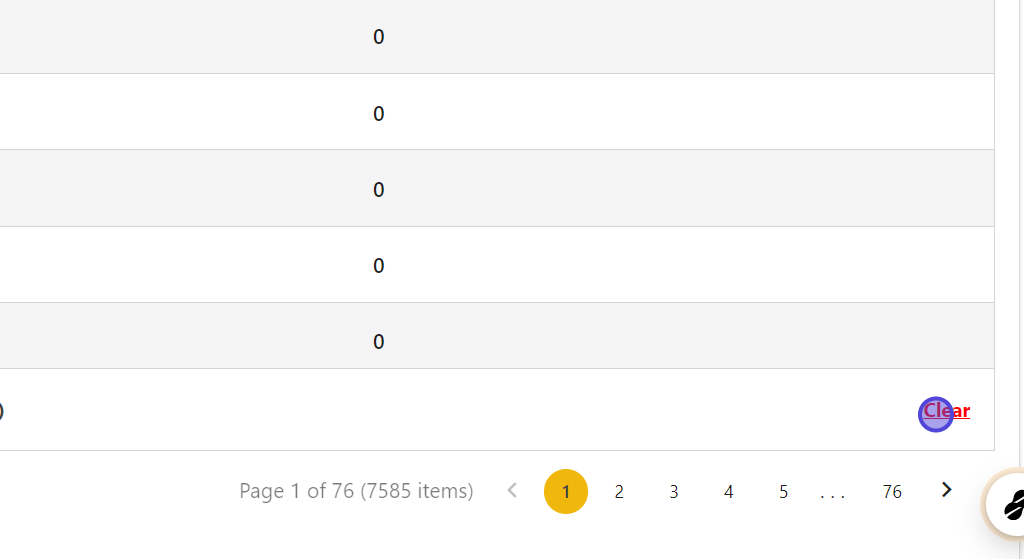Select the 0 in the second visible row
Screen dimensions: 1024x559
point(379,114)
